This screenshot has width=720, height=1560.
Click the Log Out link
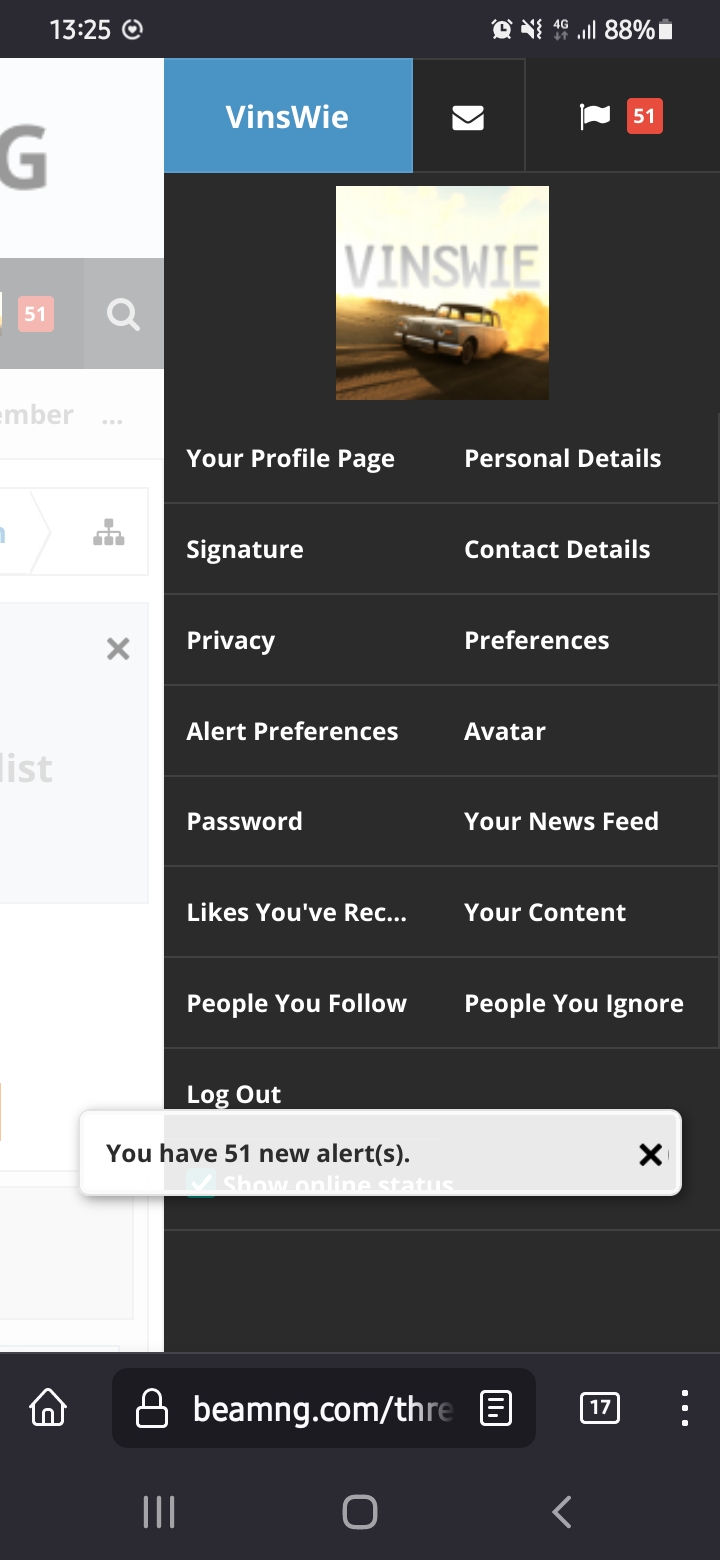tap(234, 1094)
